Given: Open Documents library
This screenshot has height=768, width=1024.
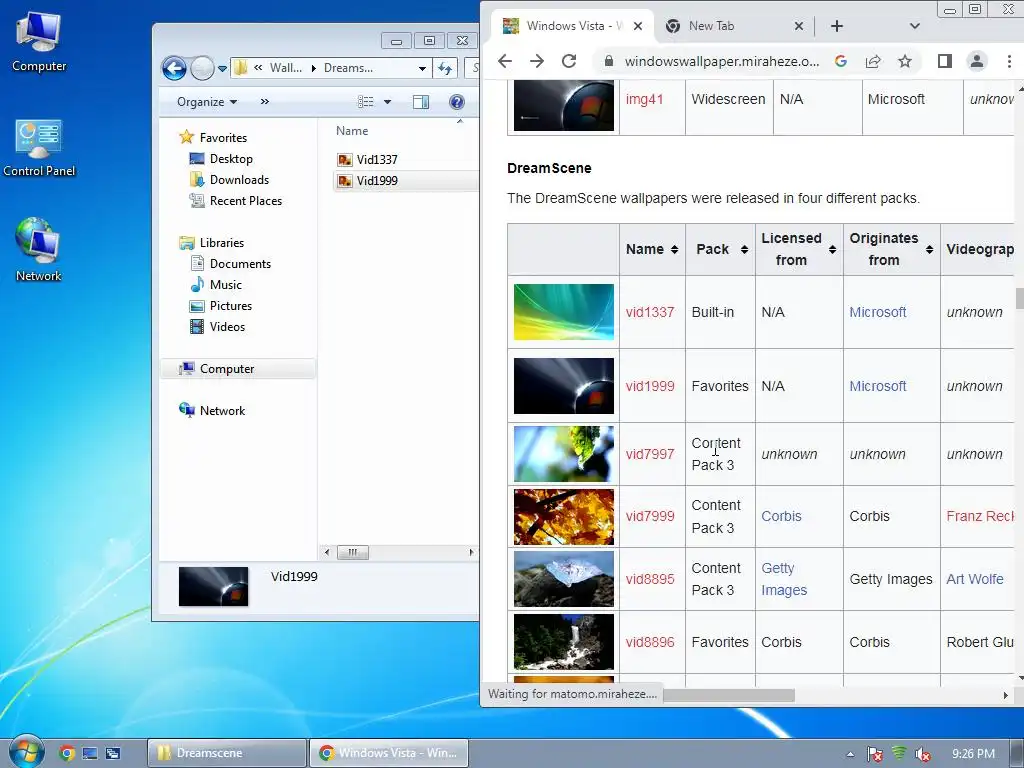Looking at the screenshot, I should click(240, 264).
